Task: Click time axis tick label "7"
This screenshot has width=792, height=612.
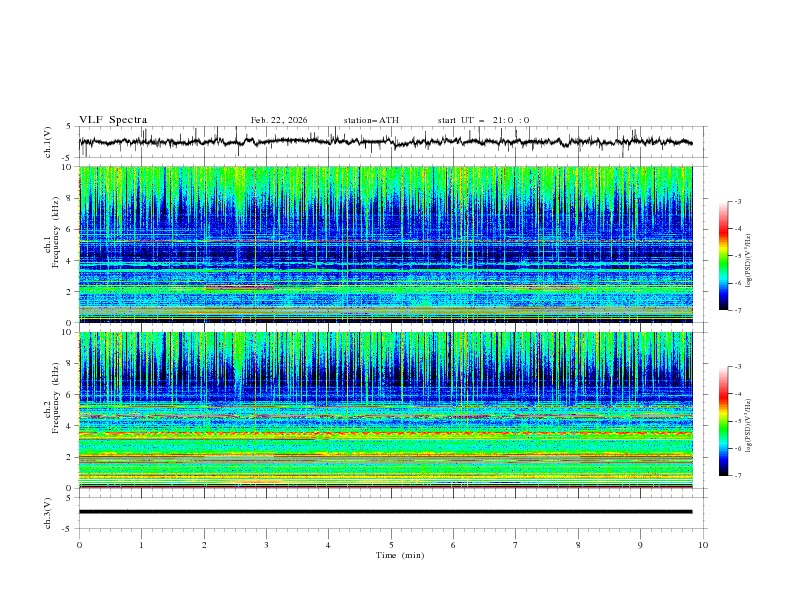Action: (x=516, y=545)
